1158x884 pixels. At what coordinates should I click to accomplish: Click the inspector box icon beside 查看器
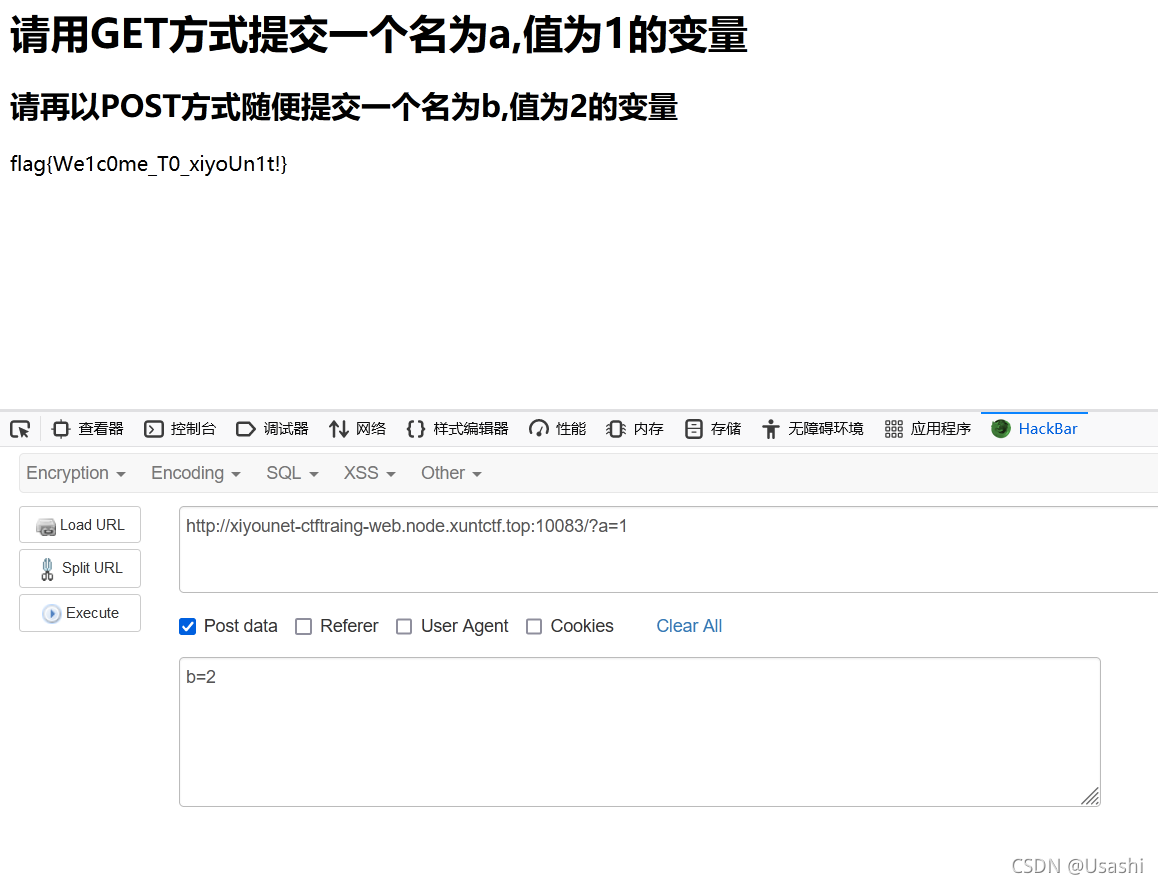click(61, 429)
